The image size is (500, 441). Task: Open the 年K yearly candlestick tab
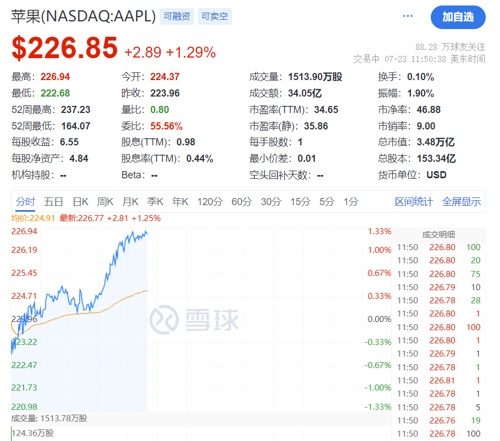coord(180,202)
